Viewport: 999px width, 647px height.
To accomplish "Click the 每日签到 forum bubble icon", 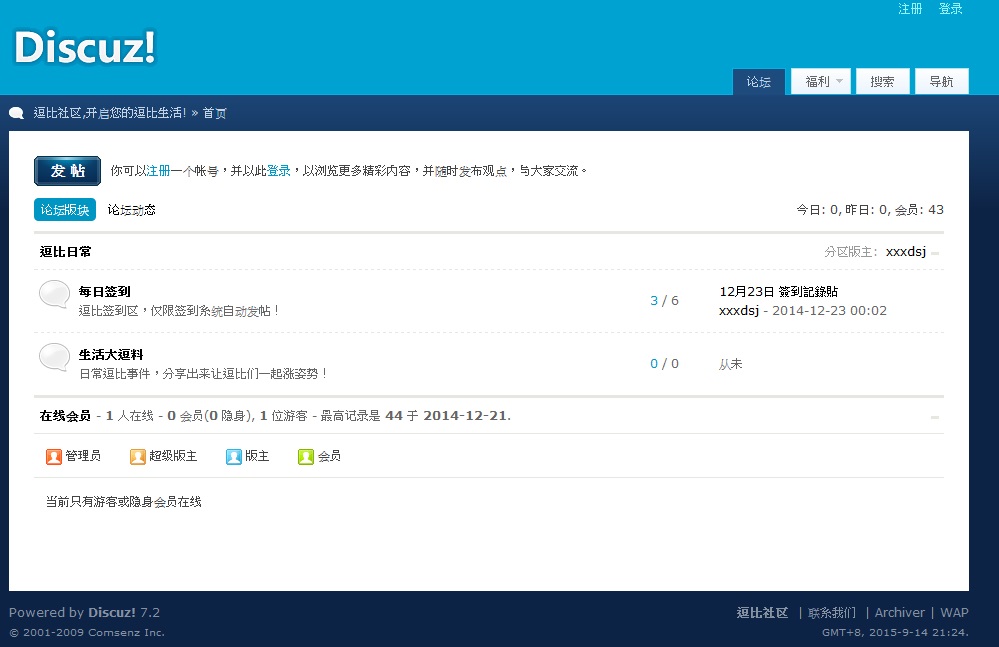I will (x=55, y=294).
